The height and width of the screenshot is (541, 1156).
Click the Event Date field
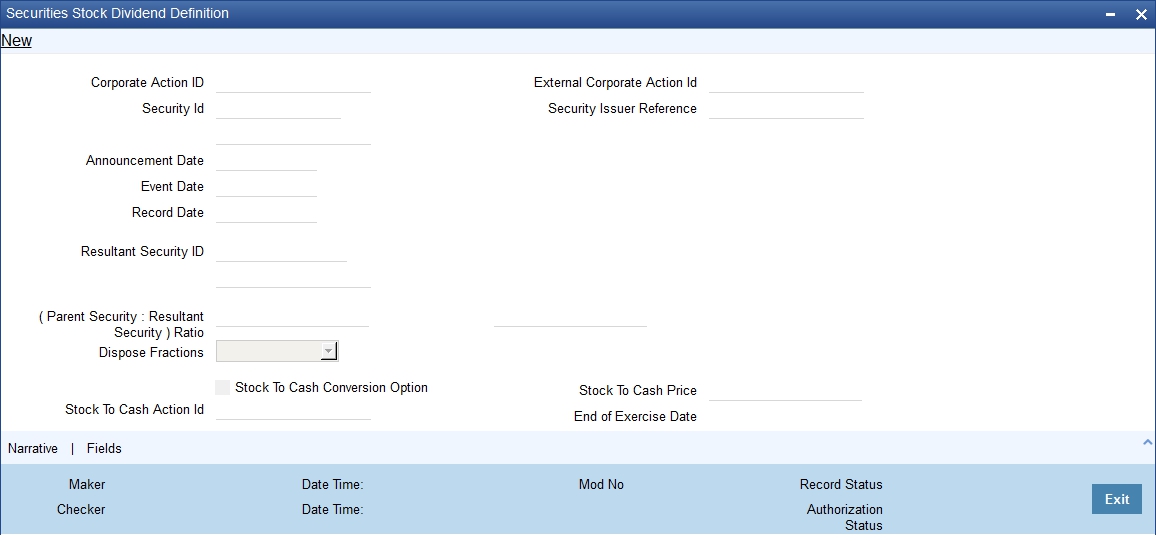click(266, 186)
